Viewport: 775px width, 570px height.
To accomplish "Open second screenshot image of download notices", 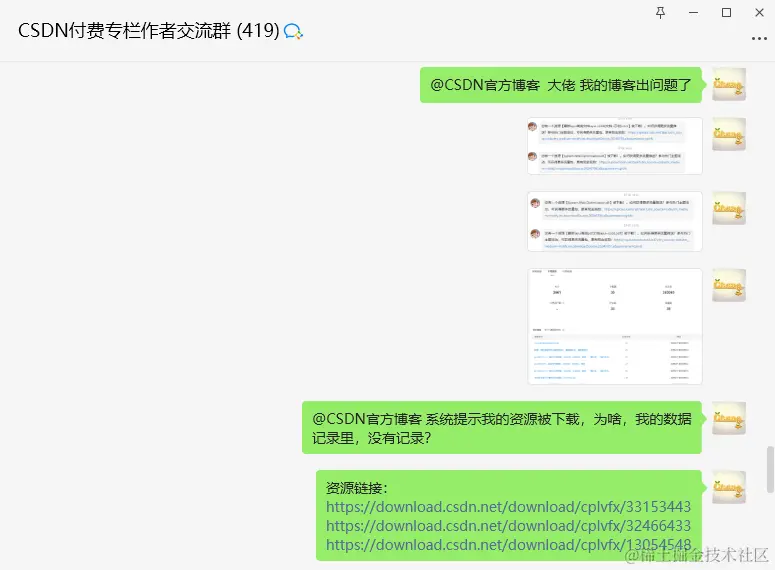I will [615, 221].
